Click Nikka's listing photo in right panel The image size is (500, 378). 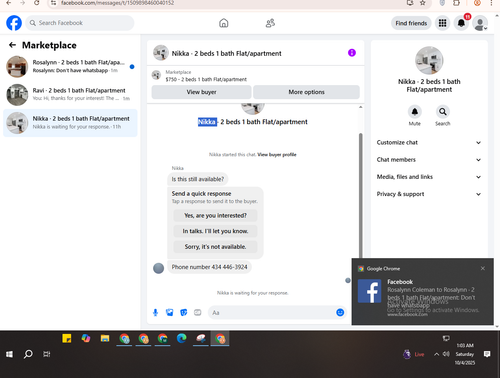(429, 60)
